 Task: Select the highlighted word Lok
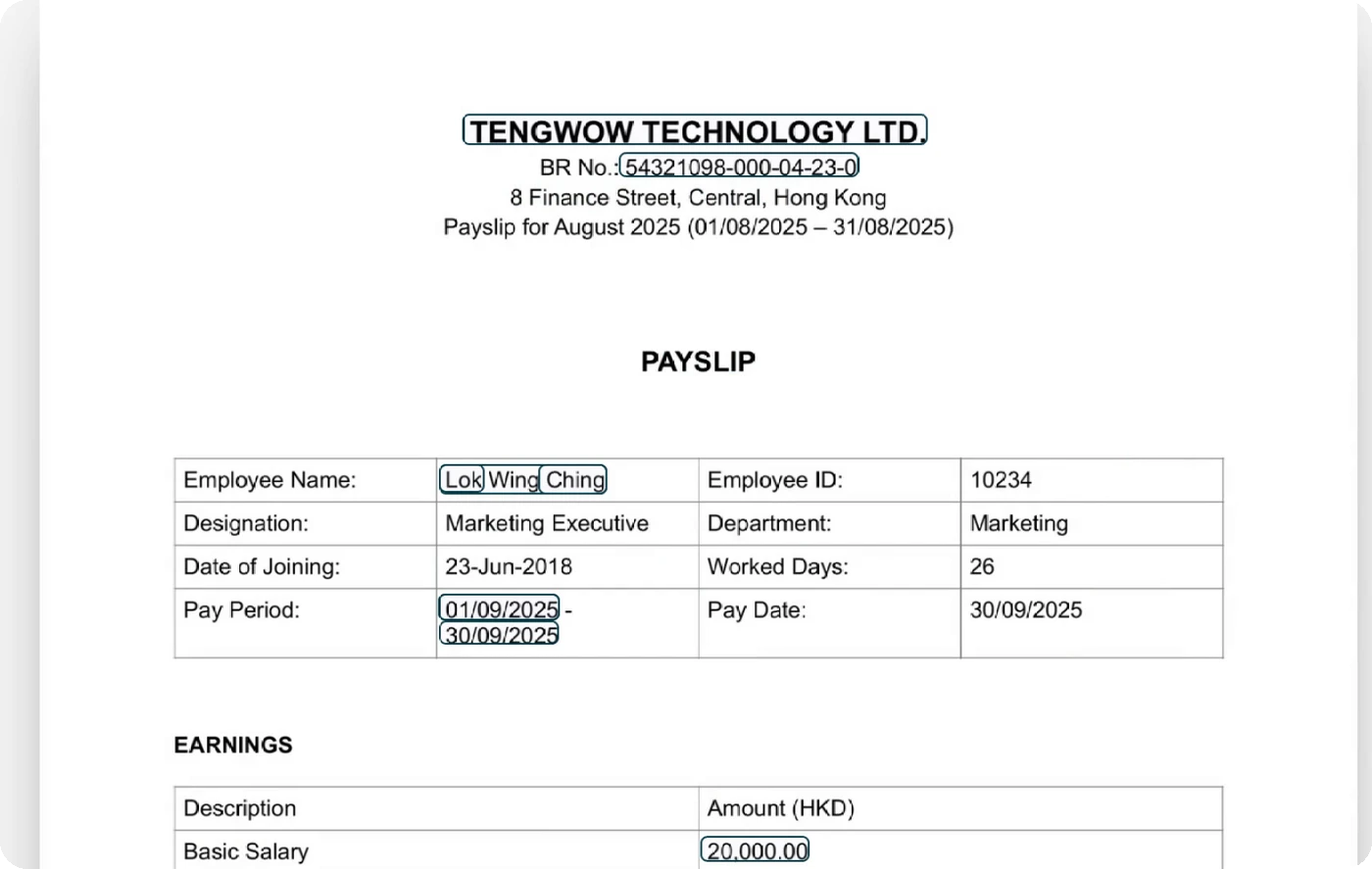click(x=463, y=479)
